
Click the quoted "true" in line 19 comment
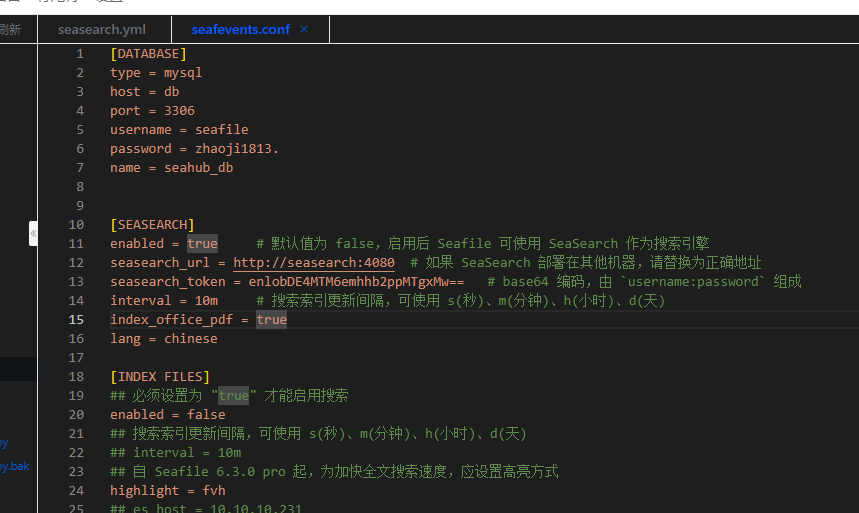(x=233, y=396)
